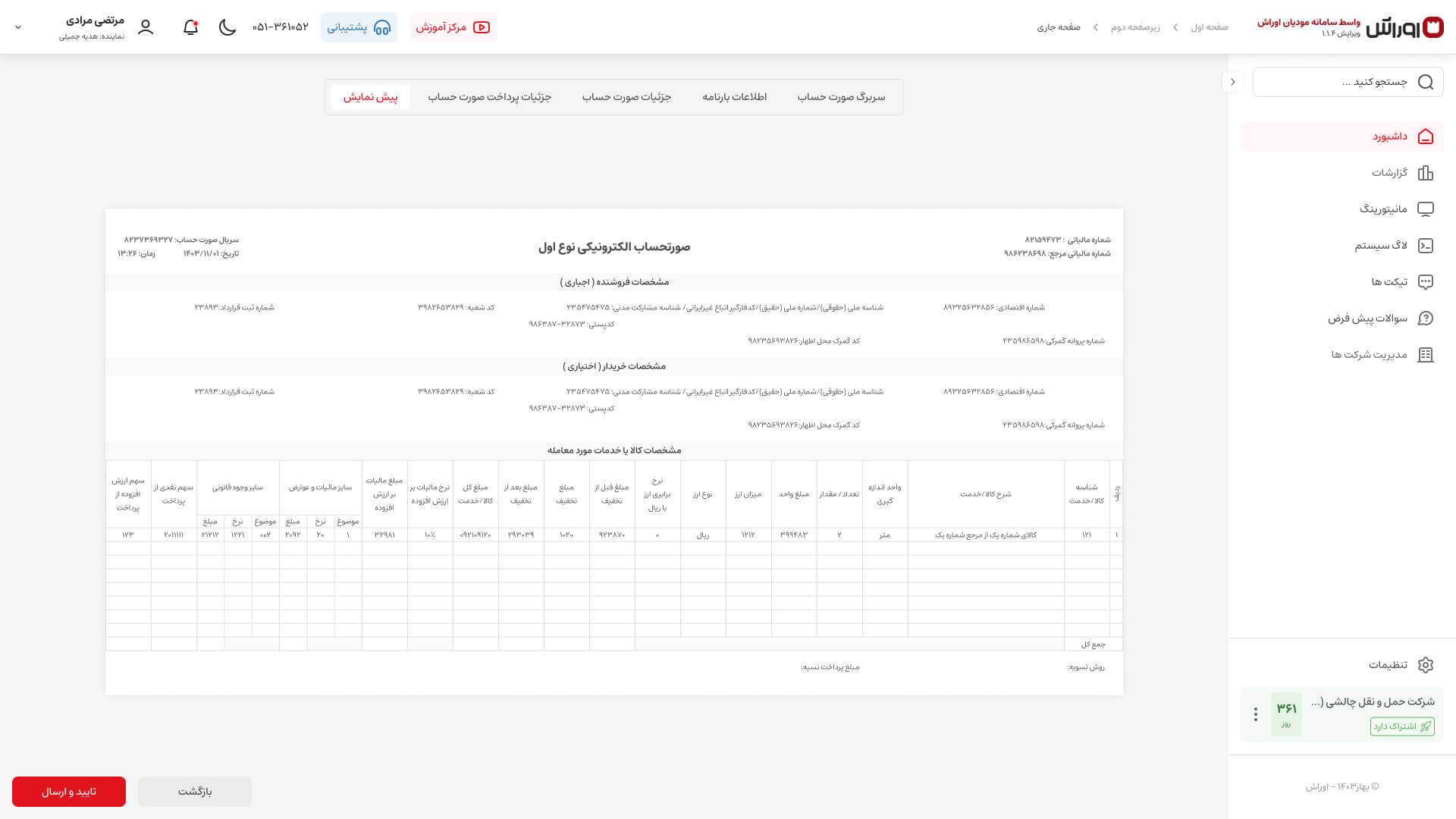Image resolution: width=1456 pixels, height=819 pixels.
Task: Click the مانیتورینگ monitor icon
Action: [x=1426, y=209]
